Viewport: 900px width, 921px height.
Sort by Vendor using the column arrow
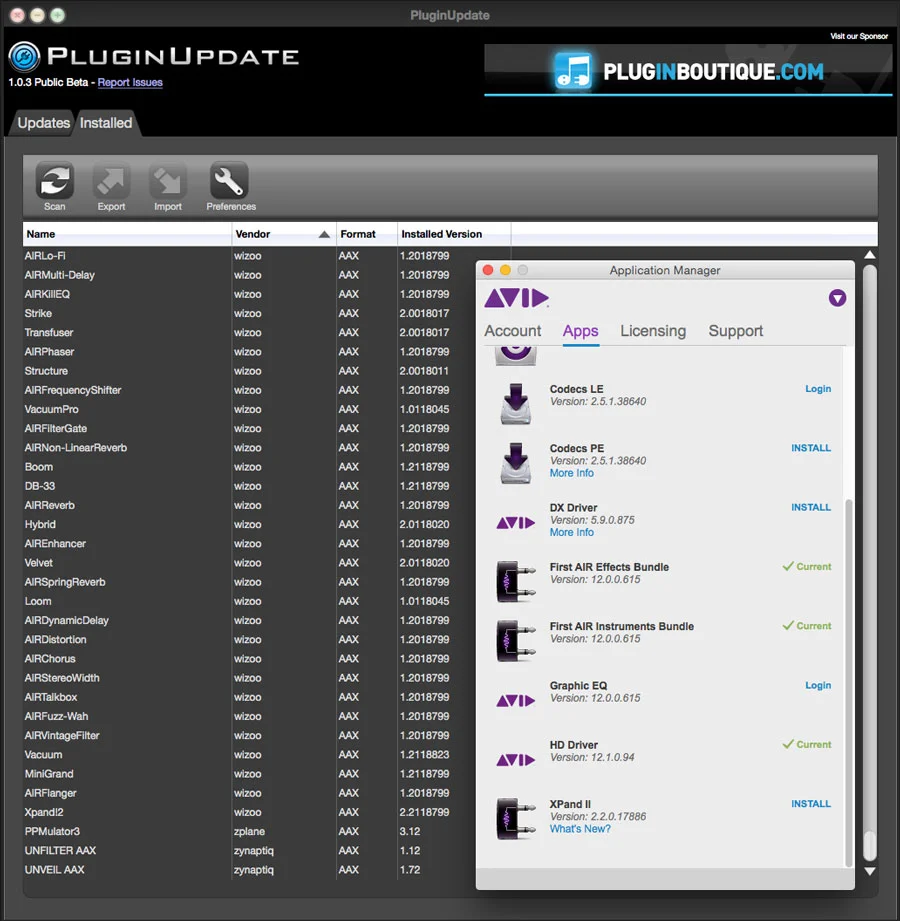[324, 234]
